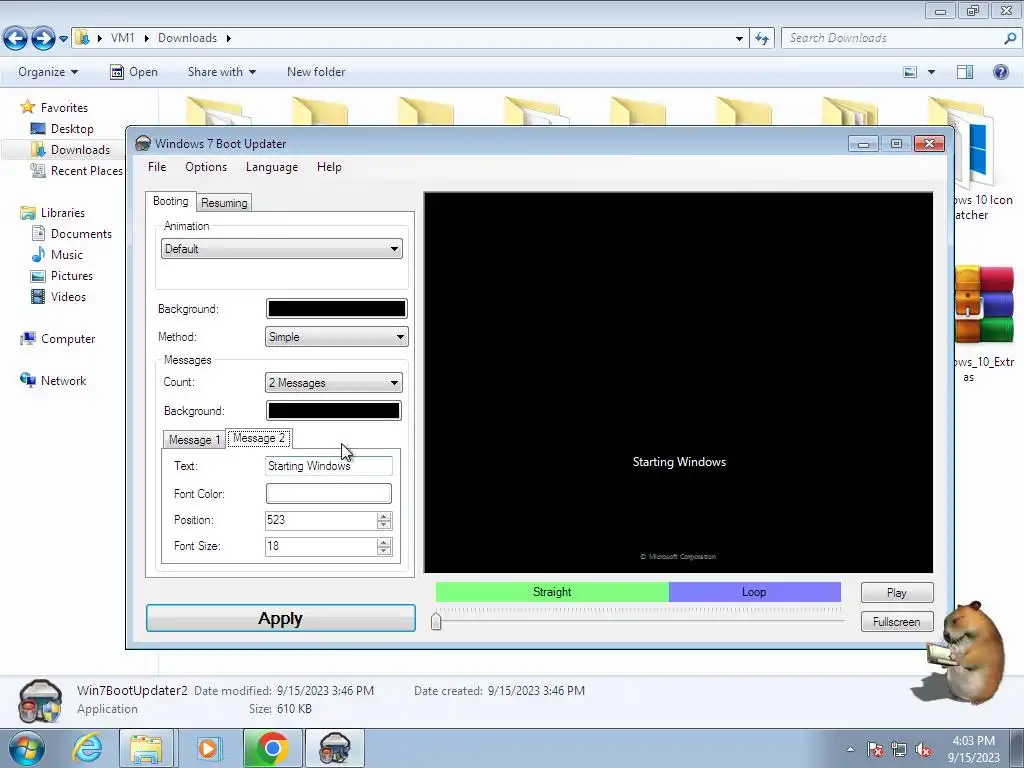Open the Method Simple dropdown
1024x768 pixels.
336,337
